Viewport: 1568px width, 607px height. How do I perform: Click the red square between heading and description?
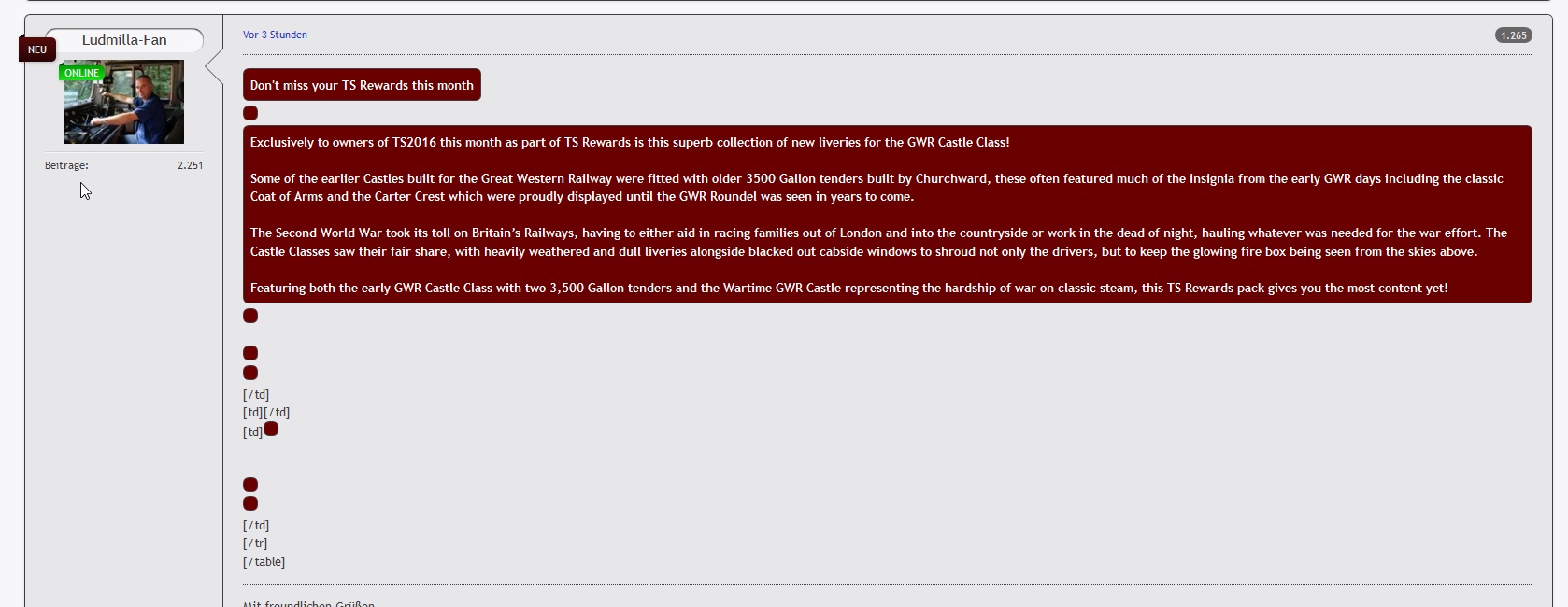tap(250, 113)
